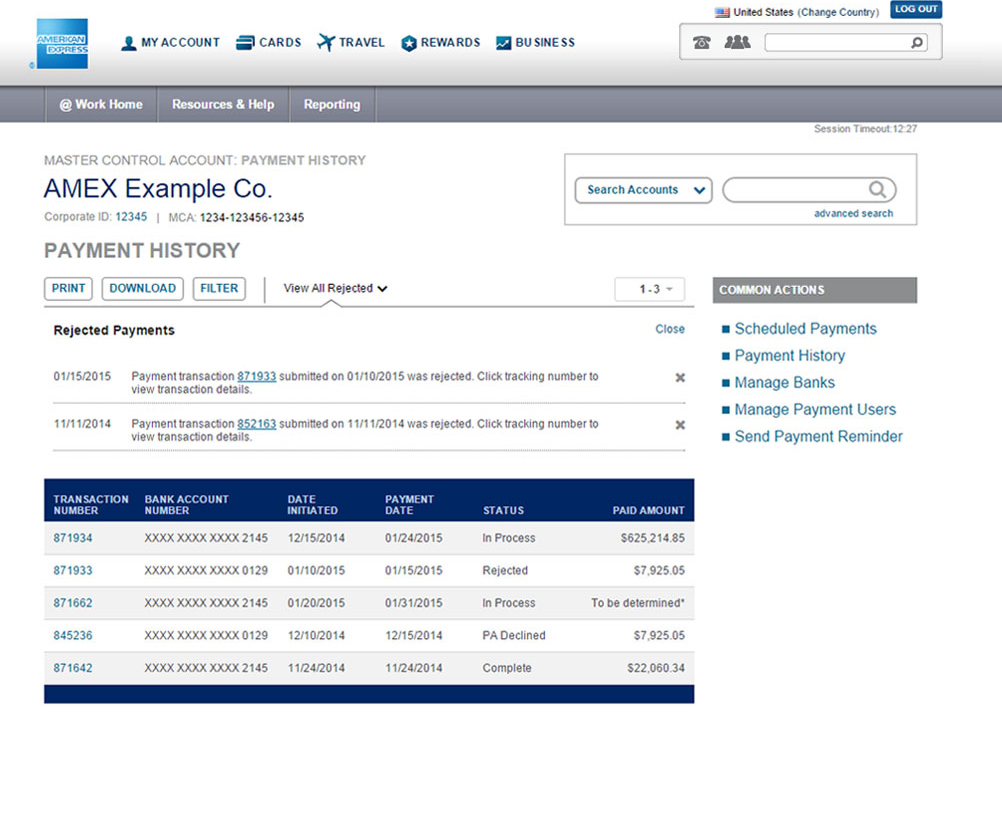Click the Session Timeout indicator

click(x=865, y=129)
